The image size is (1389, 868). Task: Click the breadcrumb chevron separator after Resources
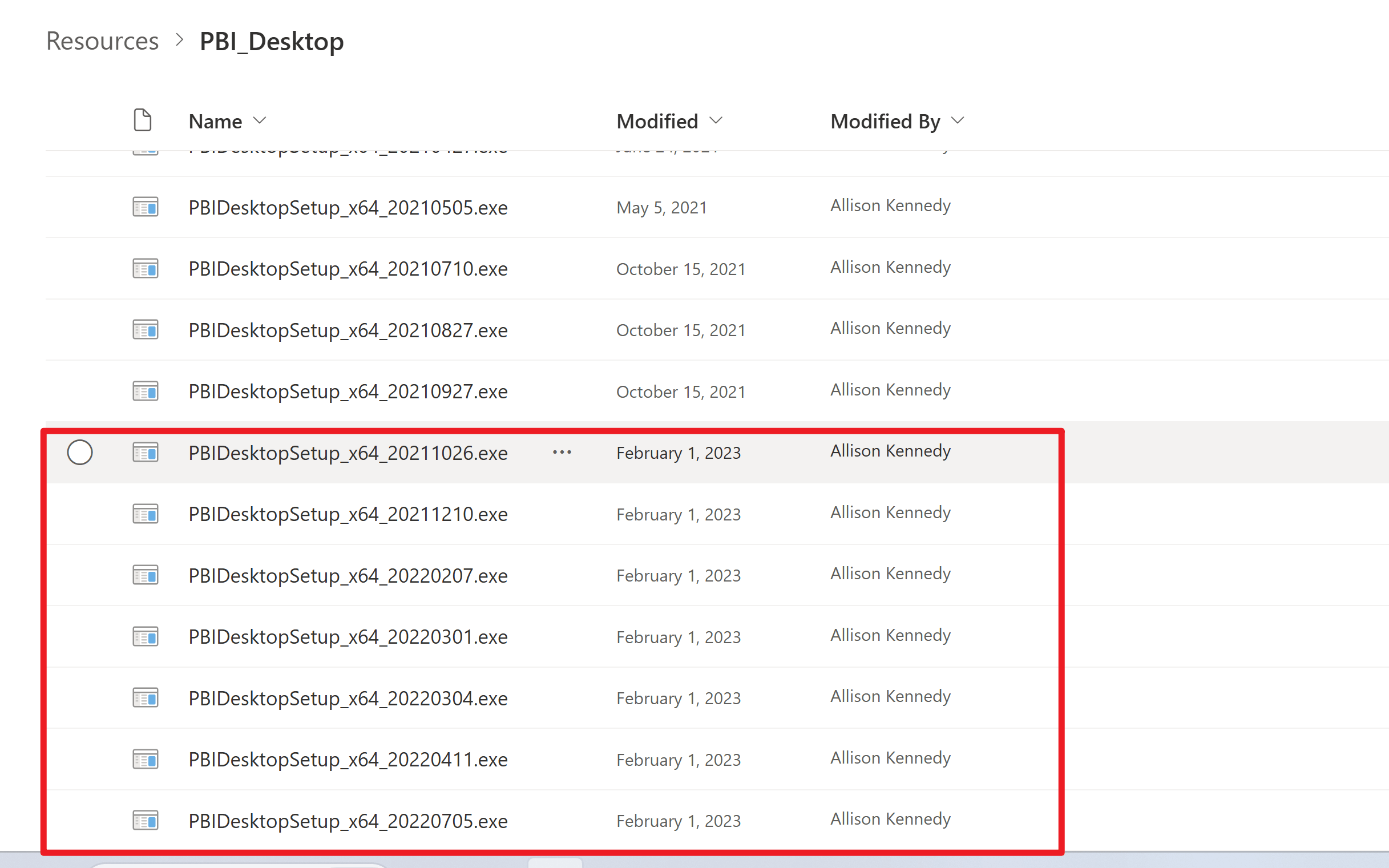click(x=180, y=40)
